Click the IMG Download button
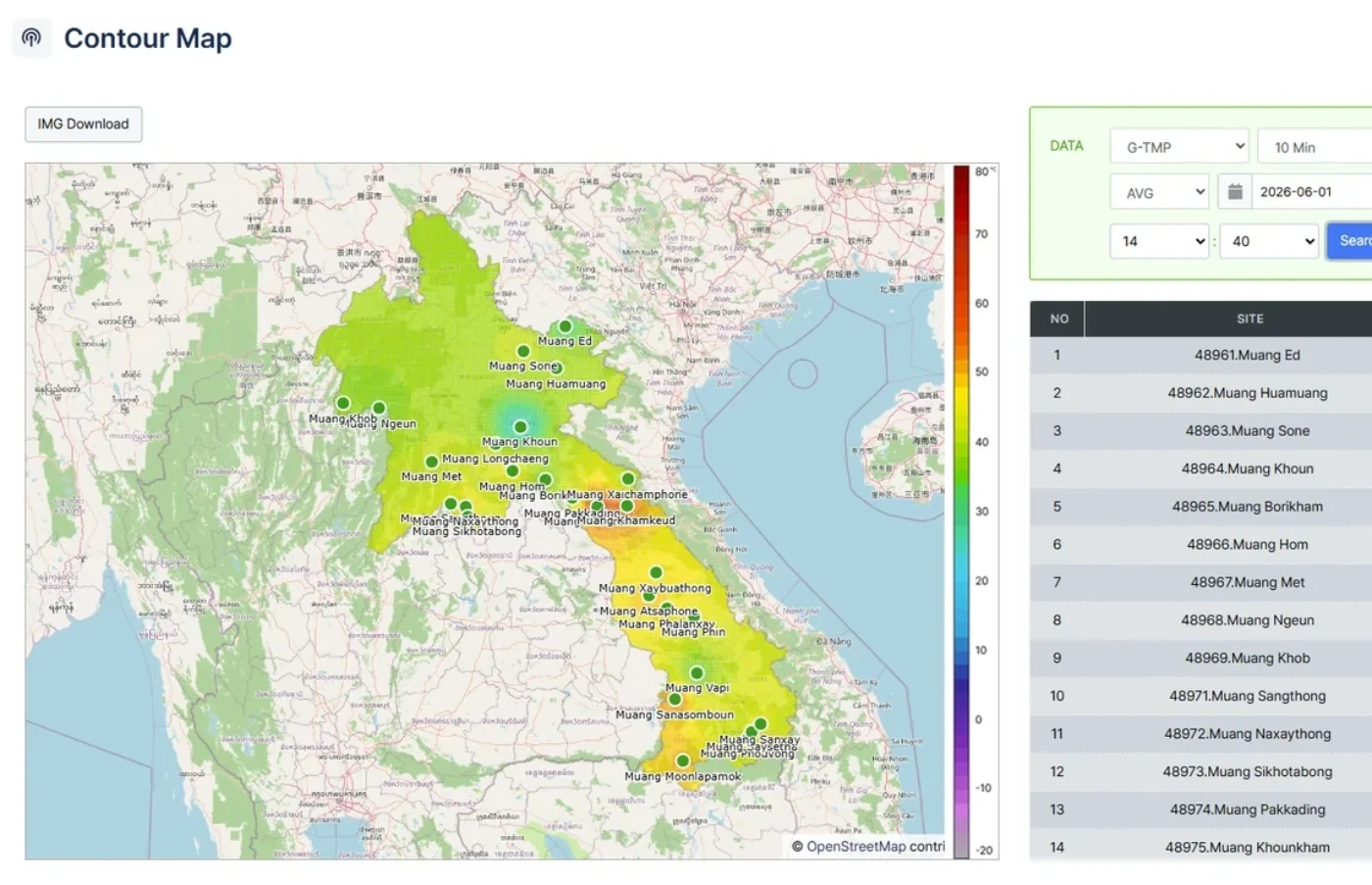The height and width of the screenshot is (885, 1372). coord(83,124)
